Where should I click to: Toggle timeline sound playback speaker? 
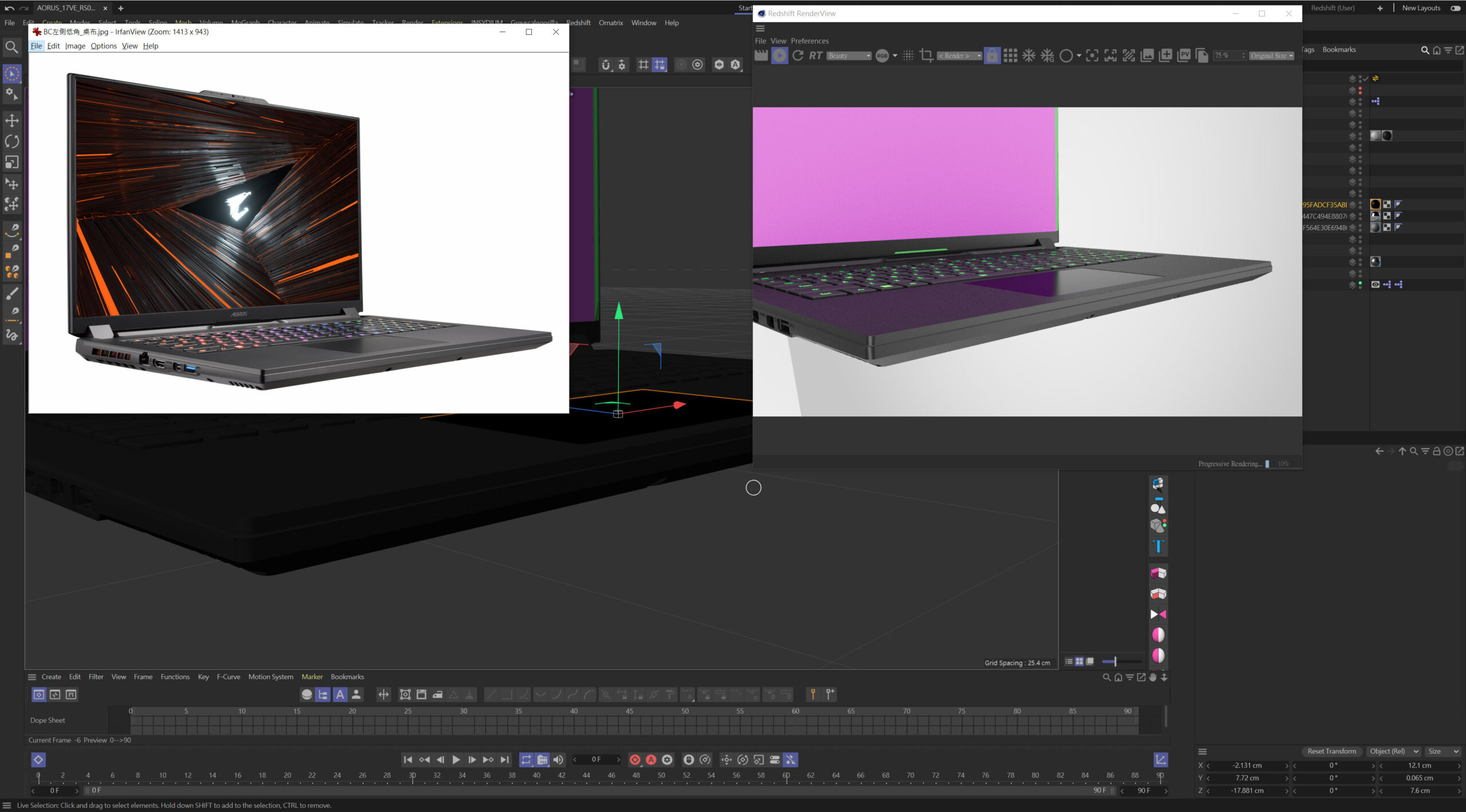558,760
